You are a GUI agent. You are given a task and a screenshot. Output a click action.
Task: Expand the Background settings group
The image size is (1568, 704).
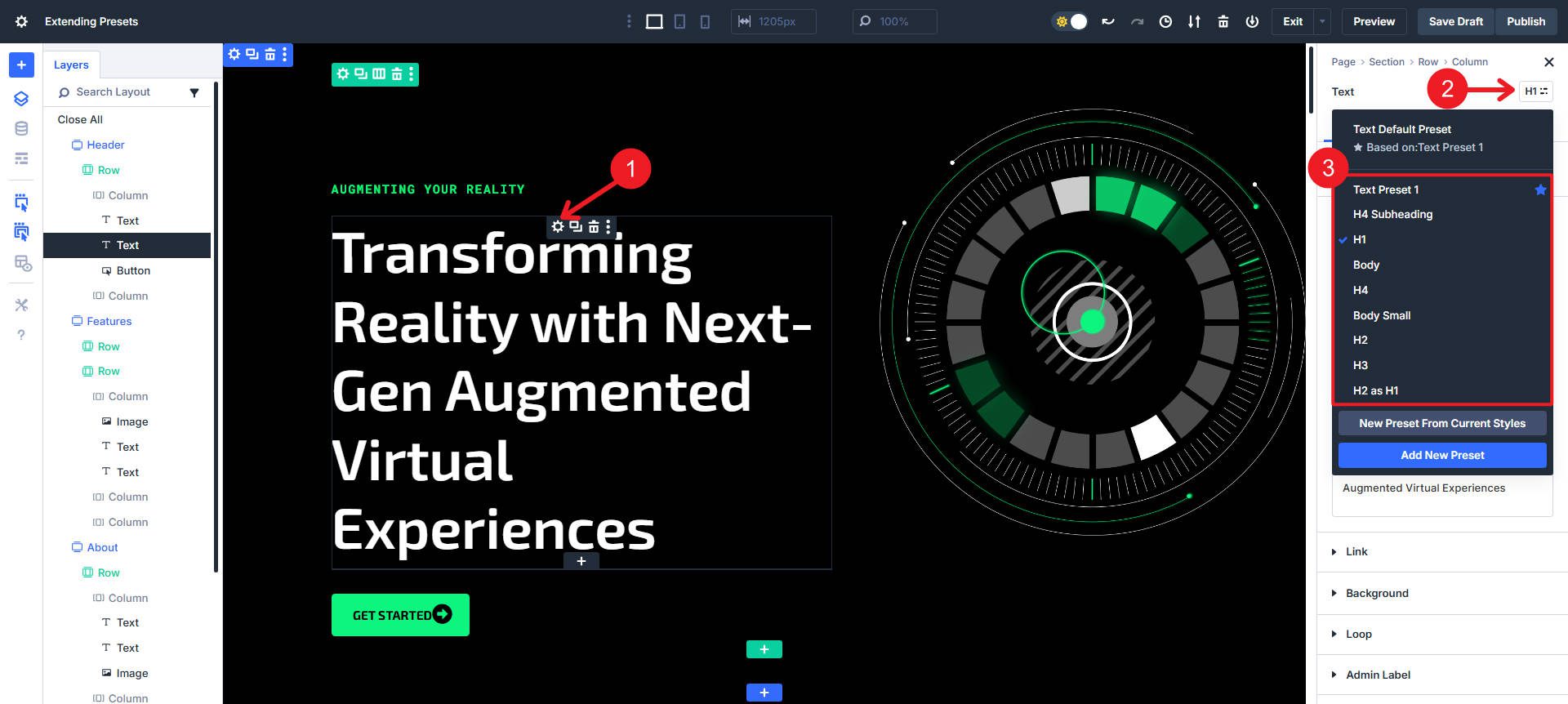click(1377, 593)
